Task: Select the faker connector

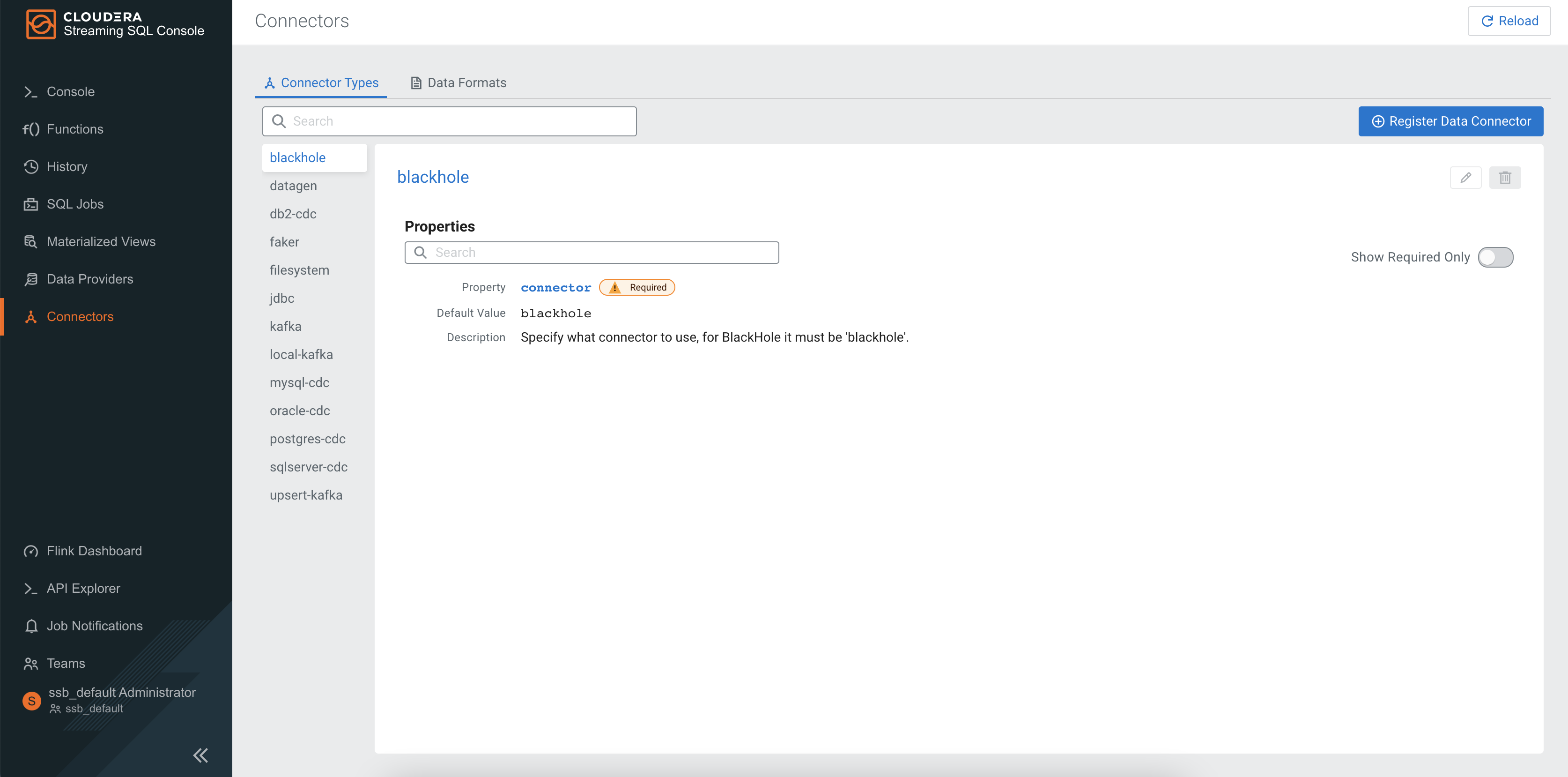Action: click(x=314, y=242)
